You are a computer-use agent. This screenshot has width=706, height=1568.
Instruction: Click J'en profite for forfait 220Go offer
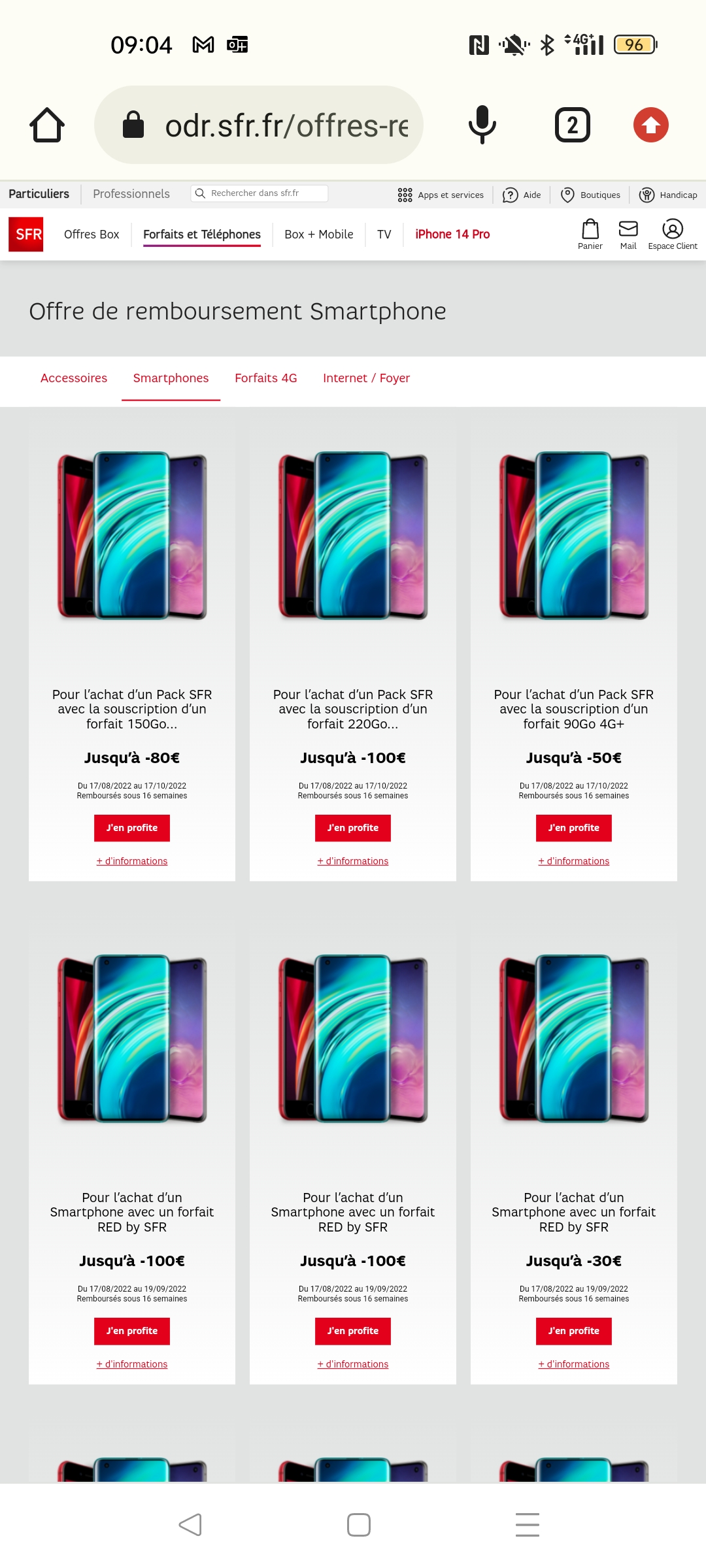[353, 828]
